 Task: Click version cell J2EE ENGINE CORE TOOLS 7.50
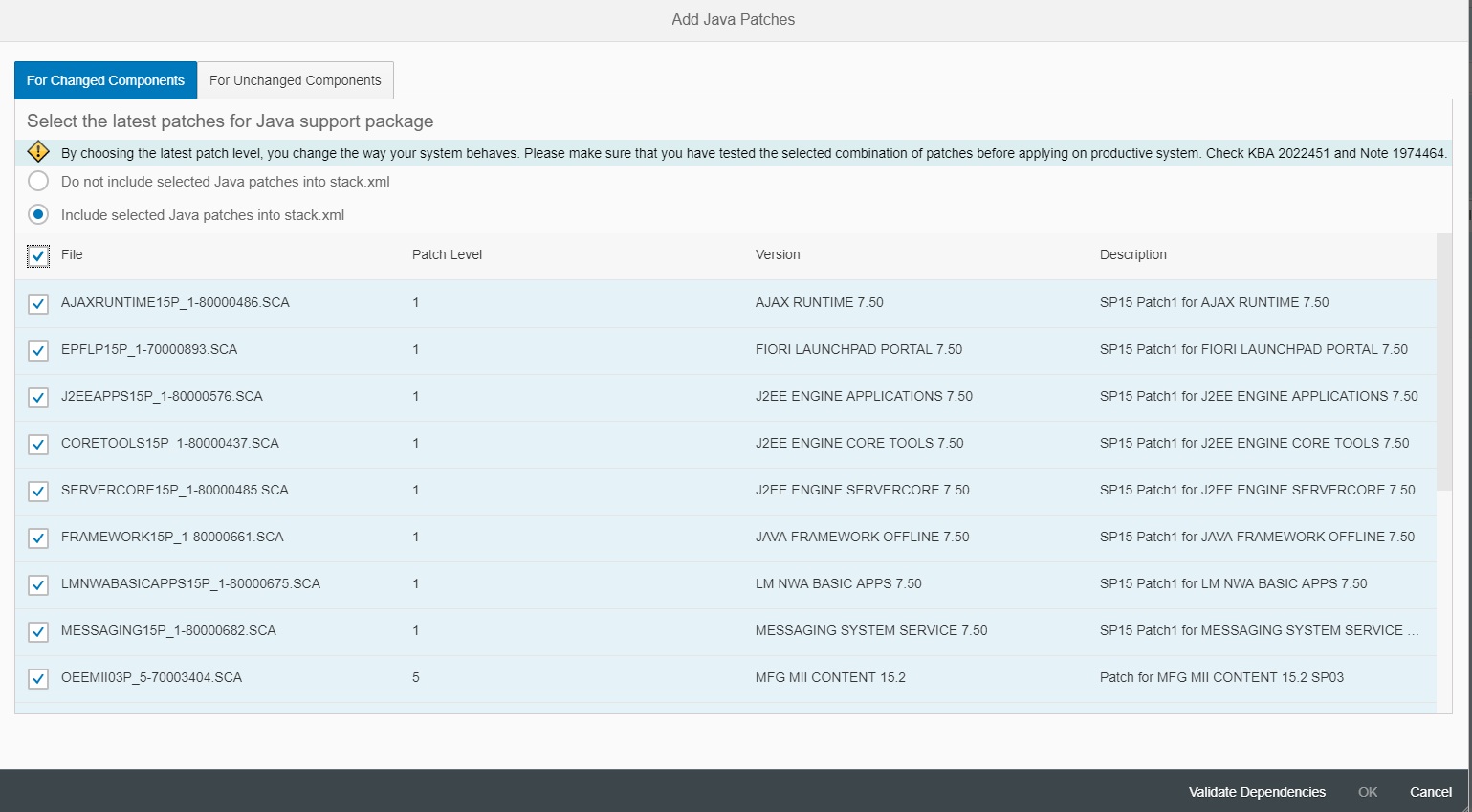coord(860,443)
